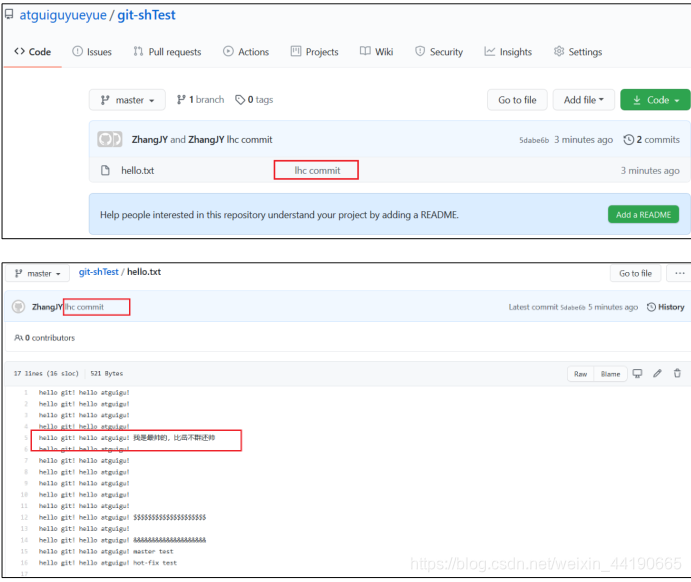Click the text 'master test' on line 15
Screen dimensions: 691x582
click(x=153, y=551)
